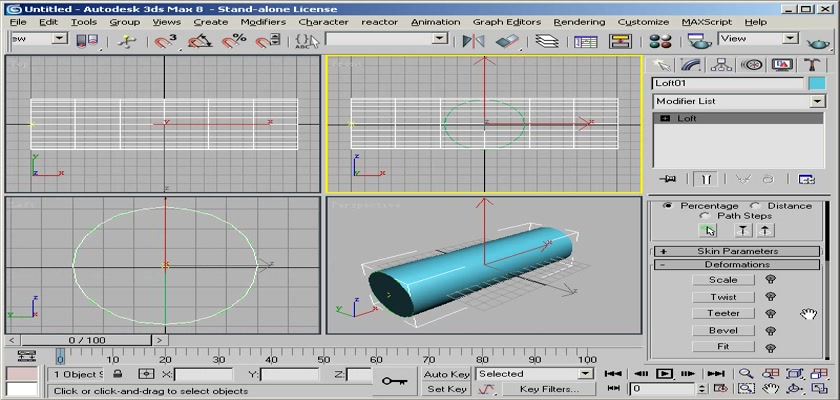The height and width of the screenshot is (400, 840).
Task: Click the Scale deformation button
Action: coord(723,280)
